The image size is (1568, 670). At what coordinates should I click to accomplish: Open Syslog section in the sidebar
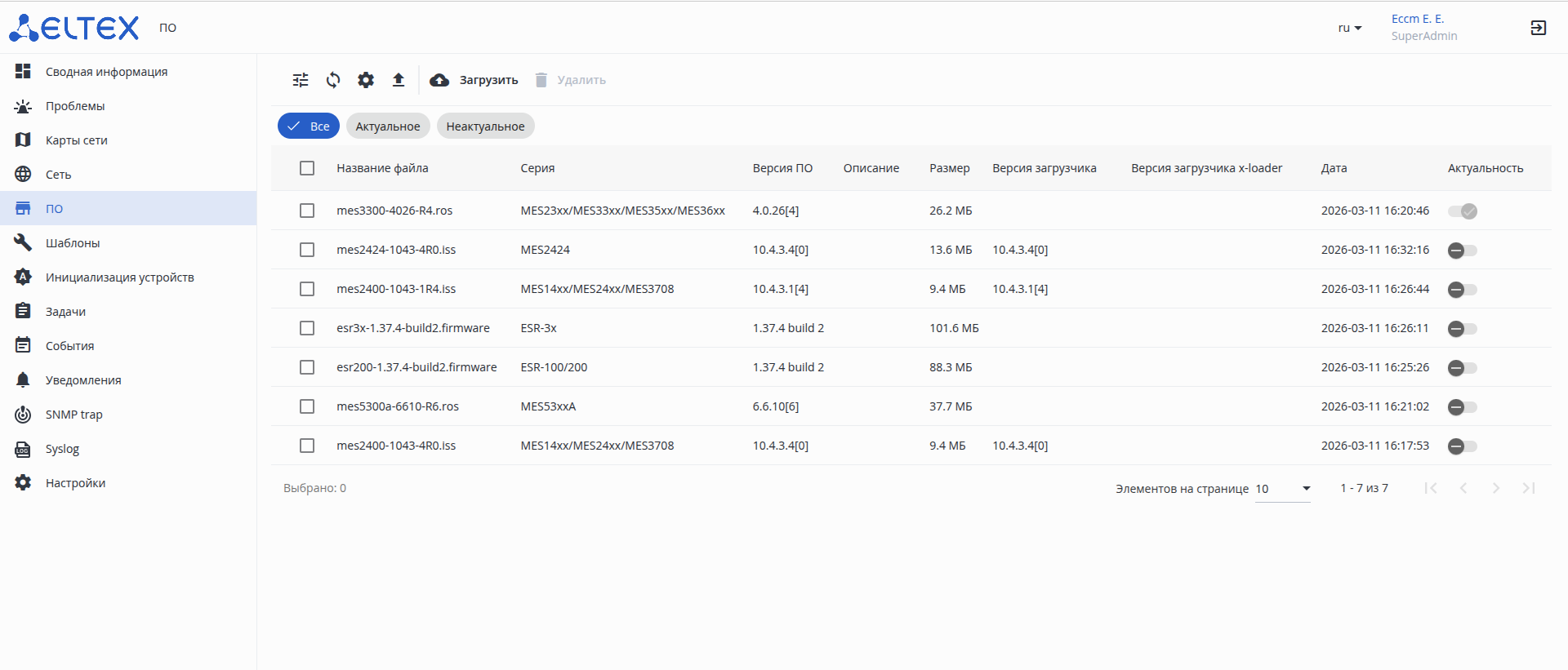pos(62,449)
